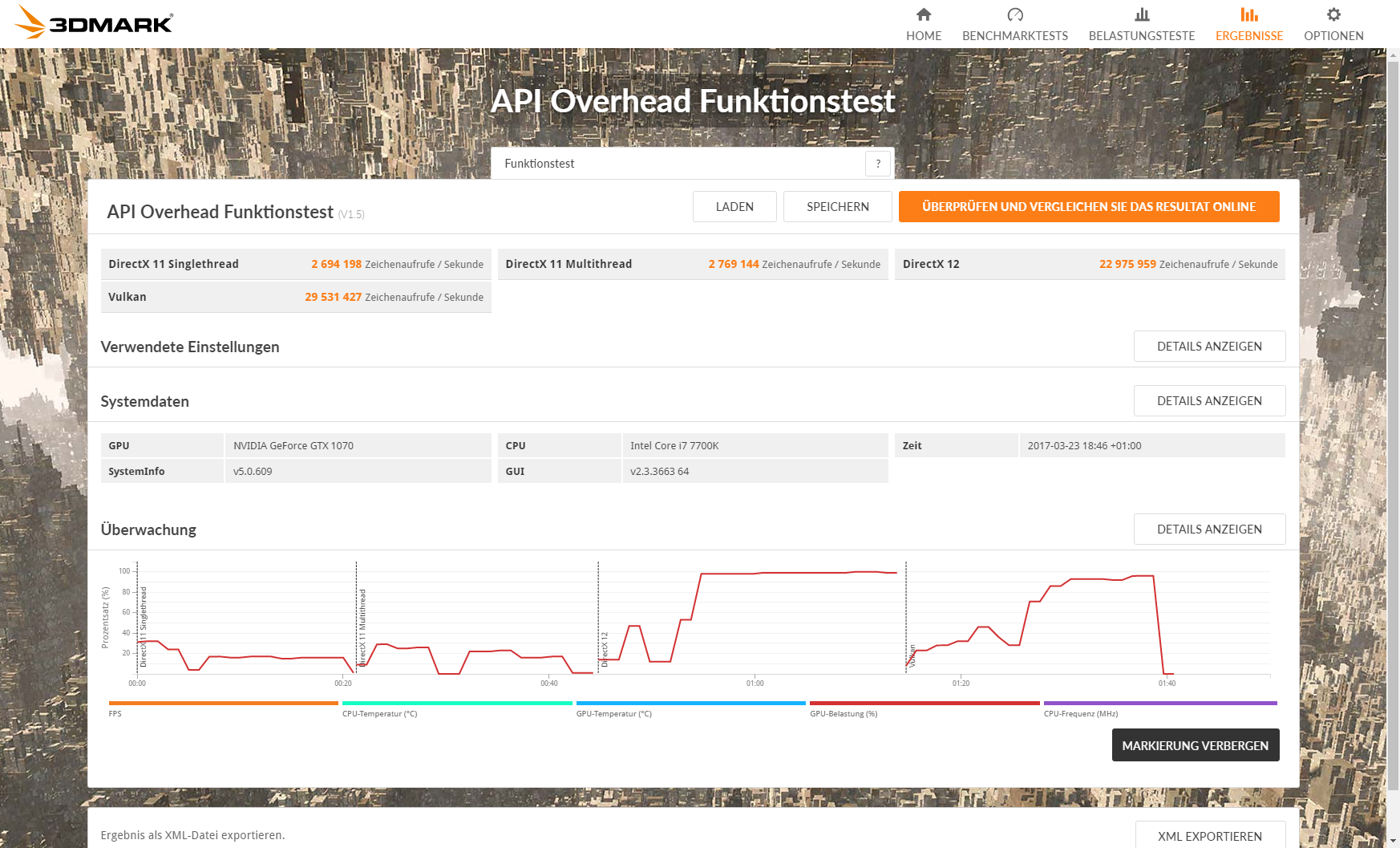
Task: Click the Verwendete Einstellungen heading
Action: point(190,347)
